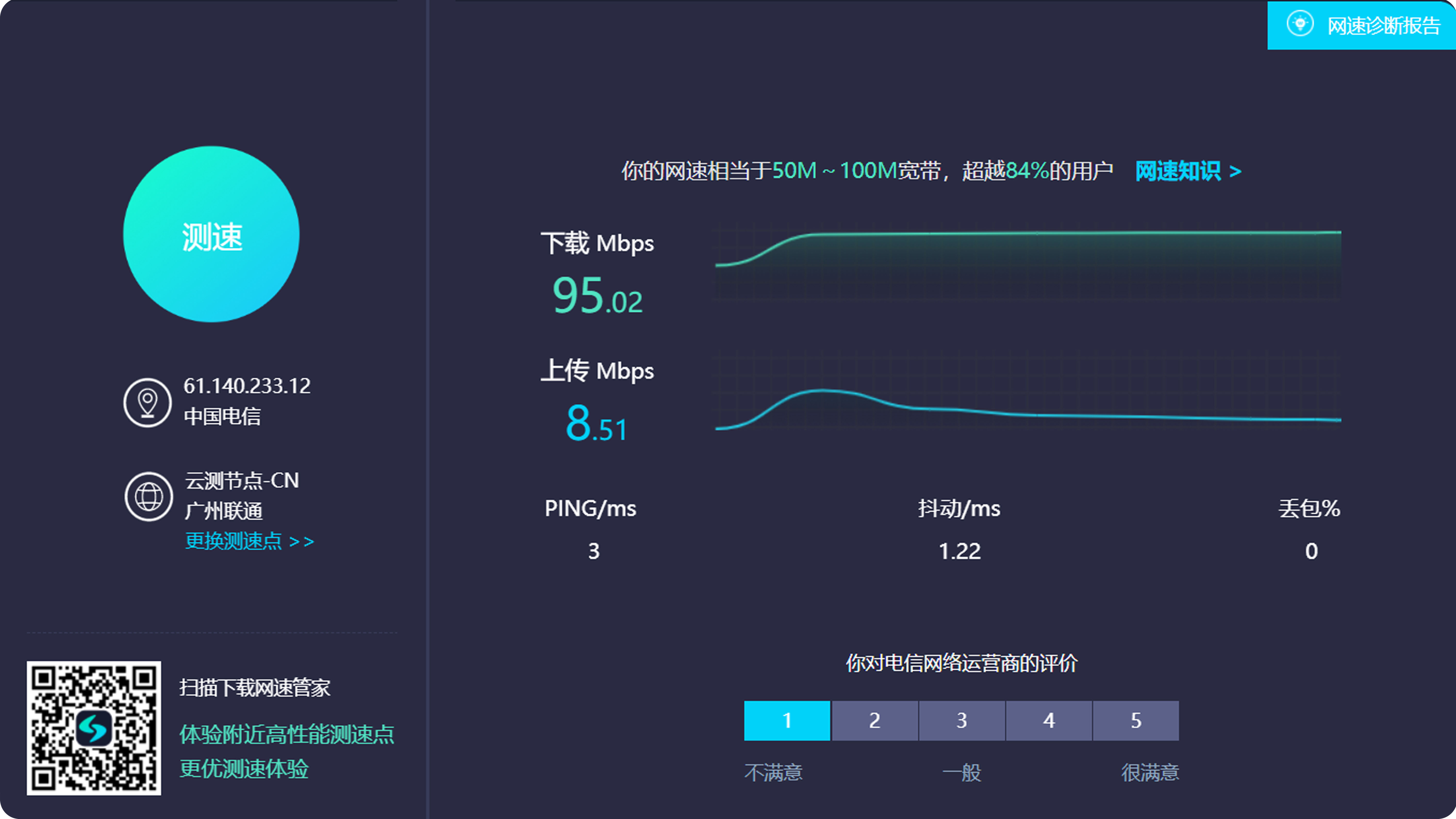Rate the carrier 3 (一般)
Image resolution: width=1456 pixels, height=819 pixels.
pos(962,721)
